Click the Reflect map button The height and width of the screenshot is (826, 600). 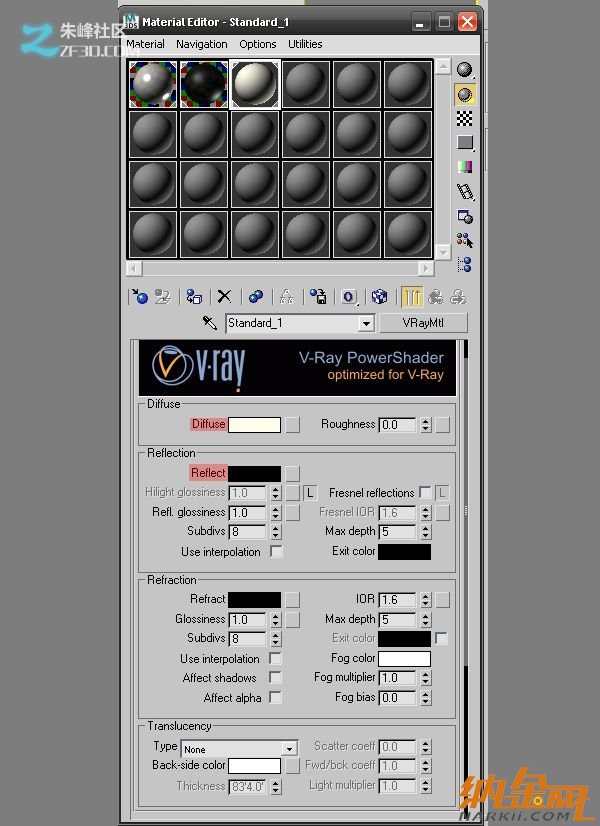(292, 473)
